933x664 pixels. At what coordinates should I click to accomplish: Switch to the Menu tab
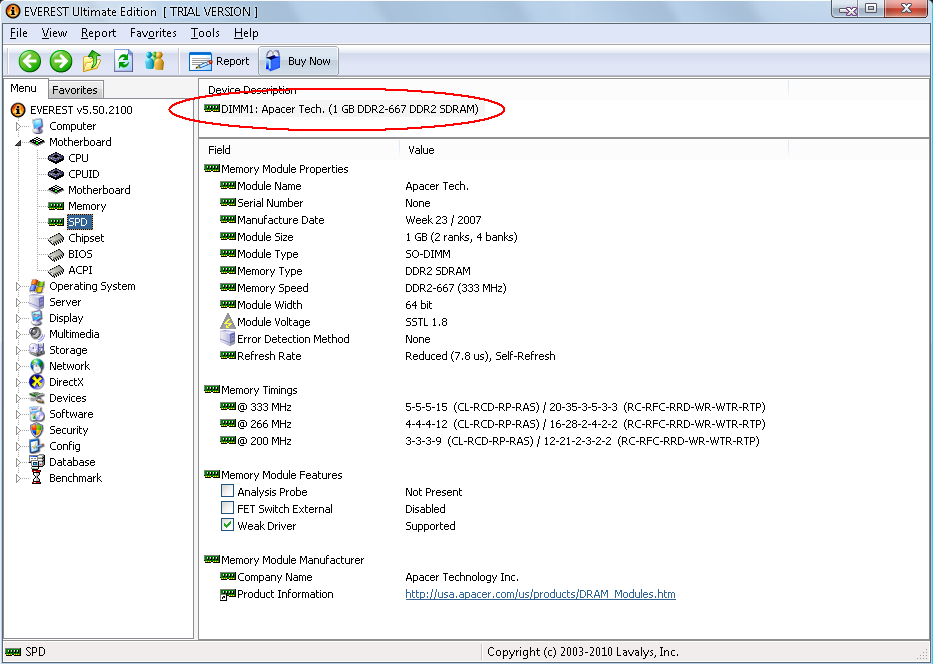(x=24, y=88)
